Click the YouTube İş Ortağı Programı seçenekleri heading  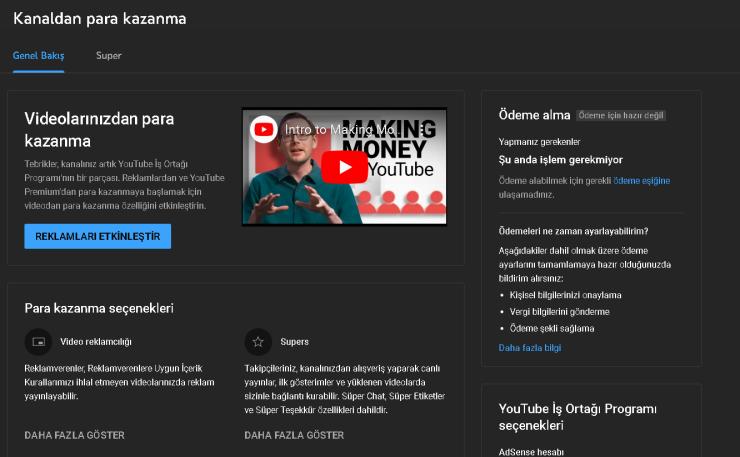click(x=577, y=417)
